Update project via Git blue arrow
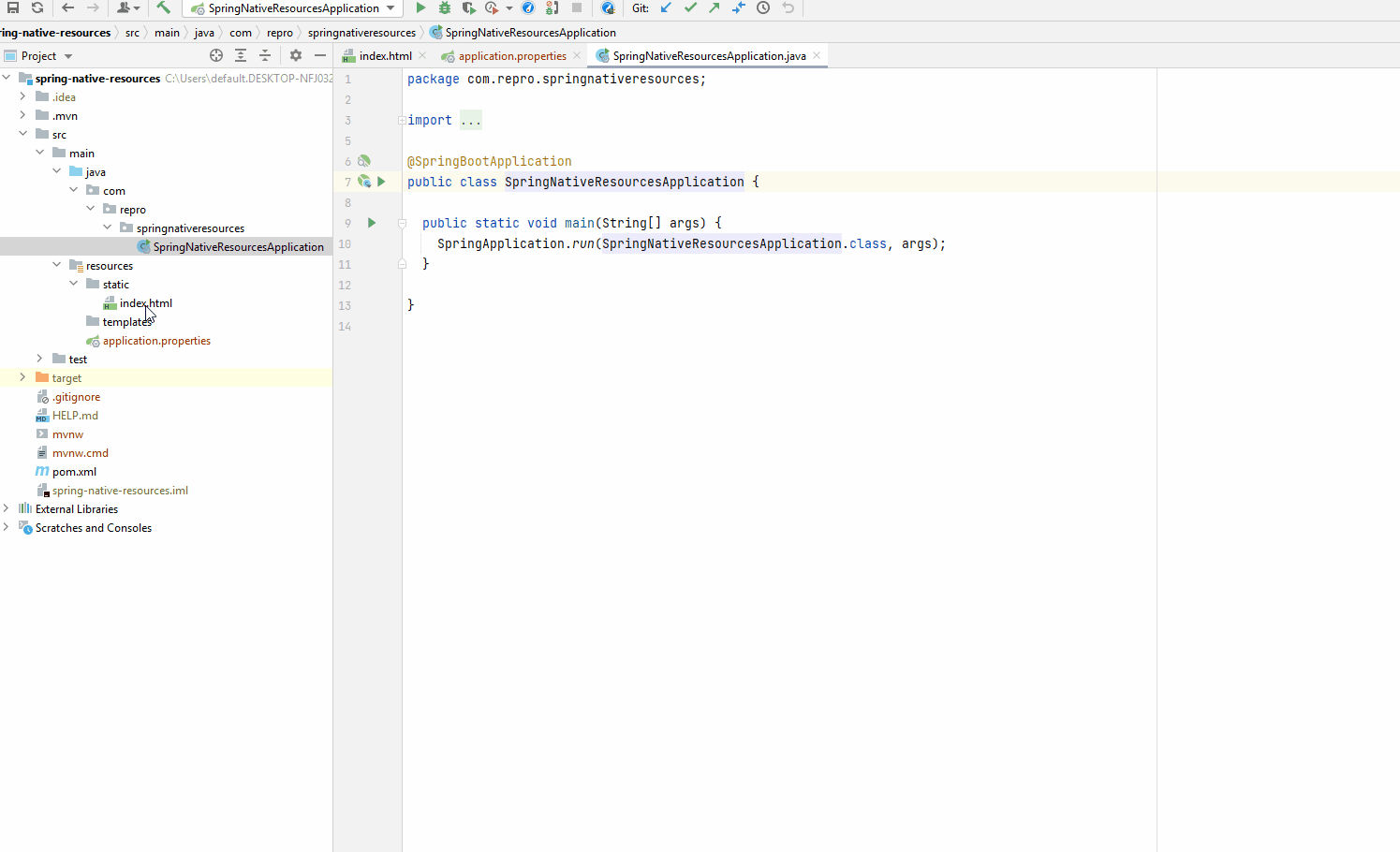 tap(666, 7)
